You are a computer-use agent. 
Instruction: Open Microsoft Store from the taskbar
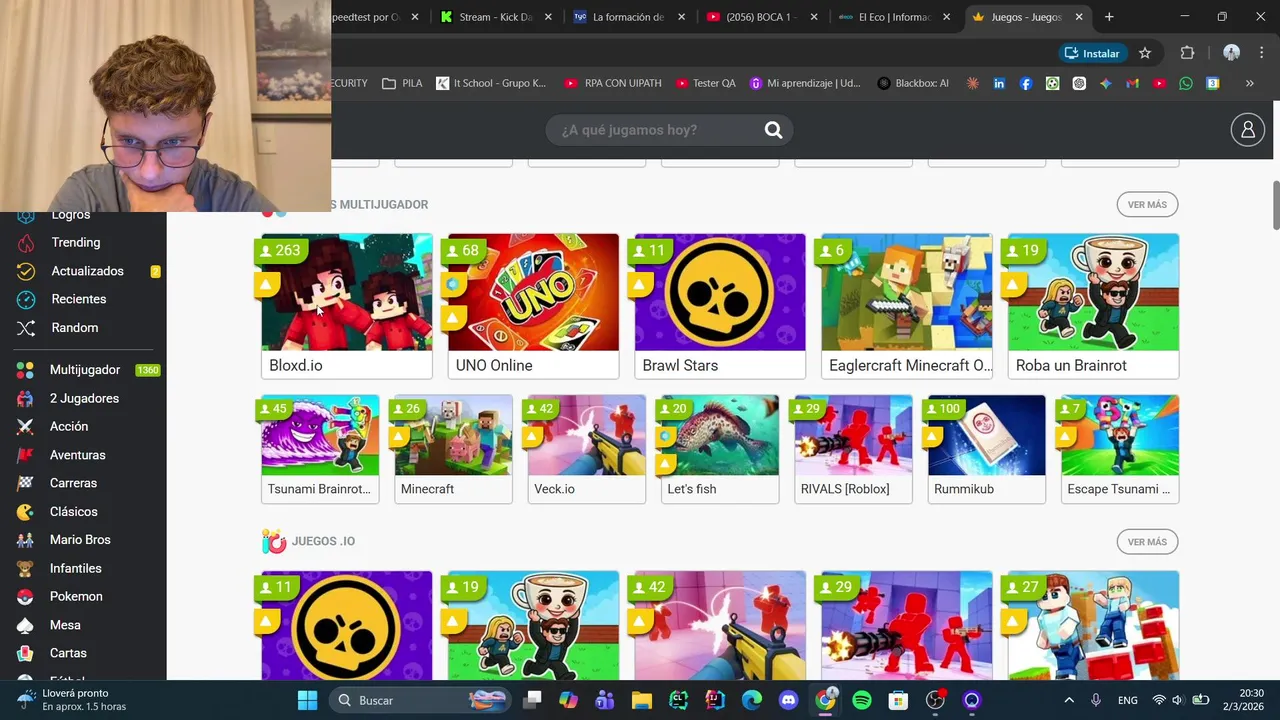tap(898, 700)
